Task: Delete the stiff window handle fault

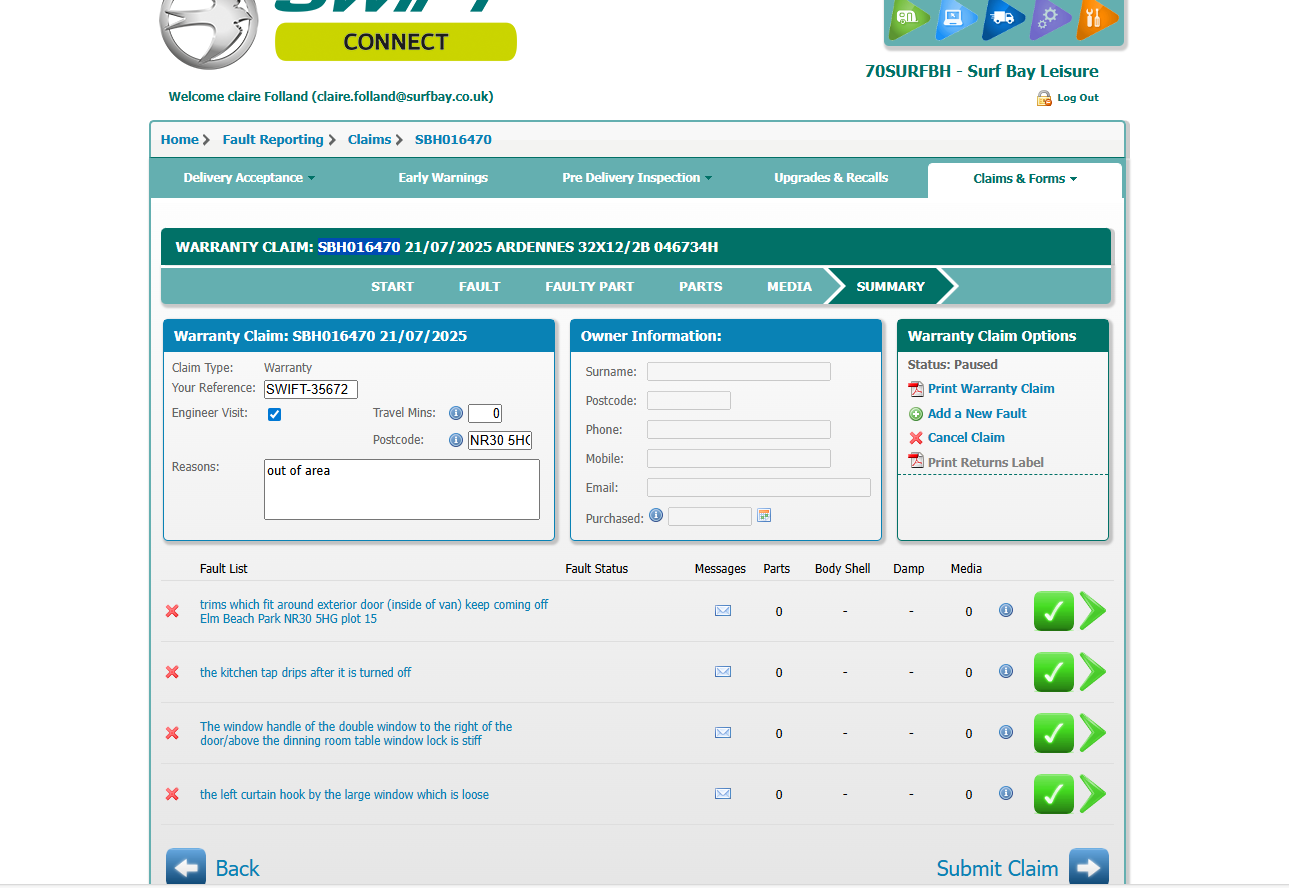Action: pos(172,733)
